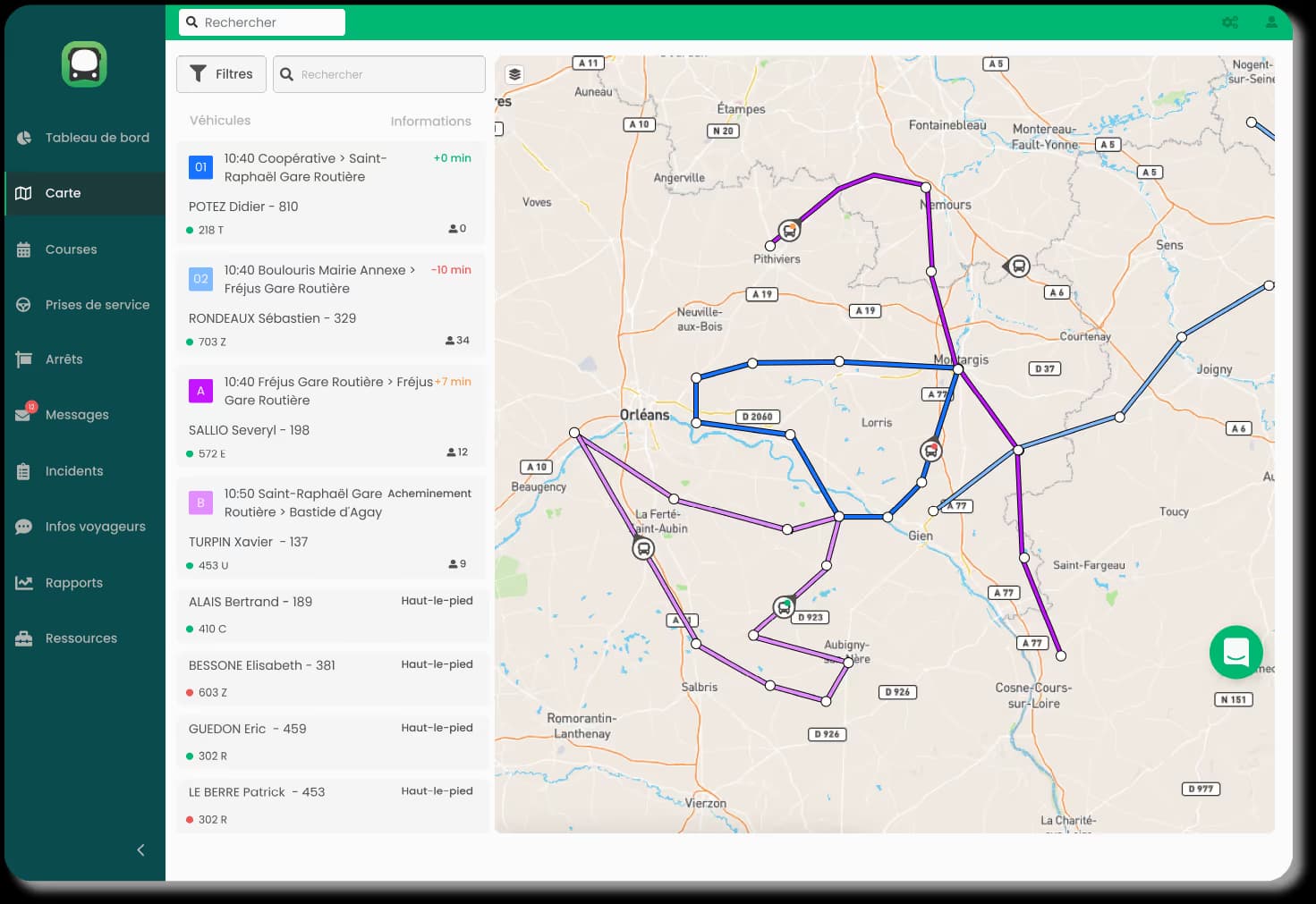Click the vehicle list Rechercher field
The image size is (1316, 904).
(x=379, y=74)
